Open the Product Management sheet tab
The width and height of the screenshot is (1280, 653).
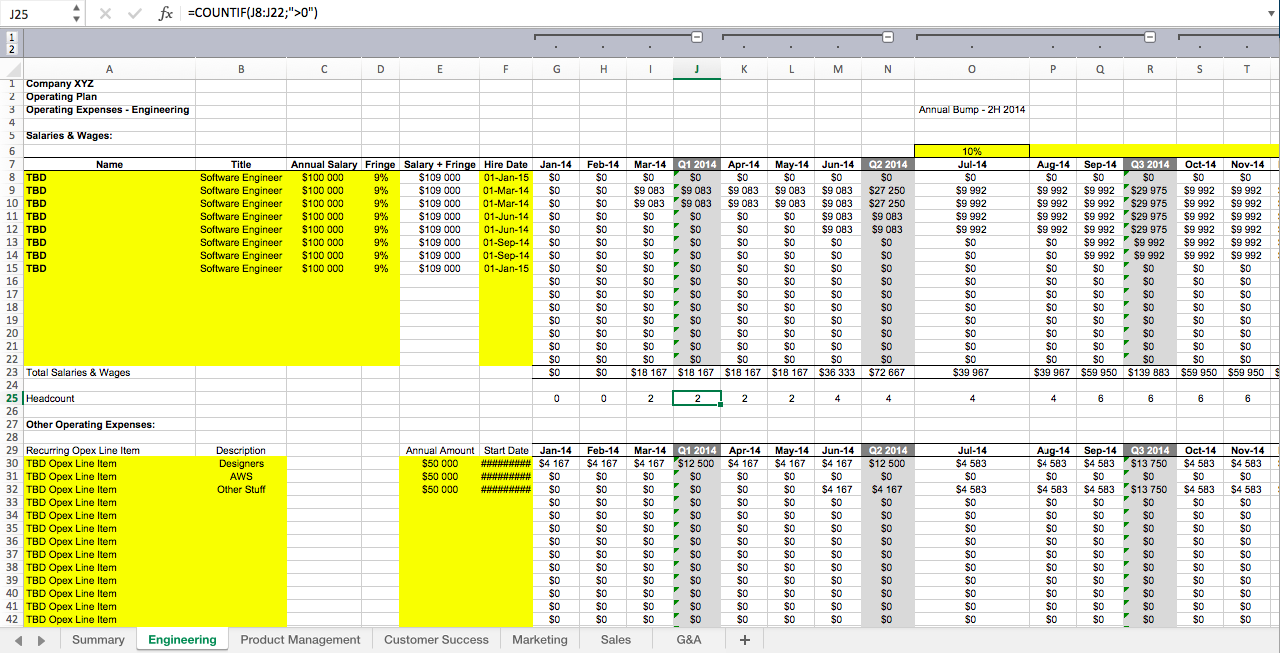300,640
